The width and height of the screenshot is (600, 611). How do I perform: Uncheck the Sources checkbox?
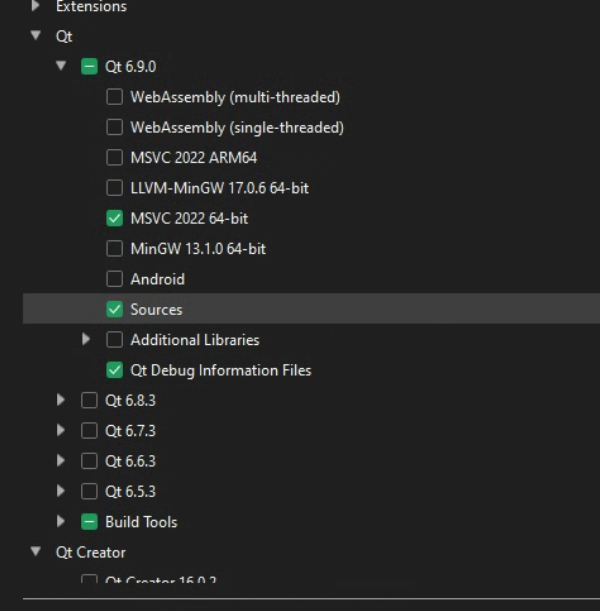coord(115,309)
